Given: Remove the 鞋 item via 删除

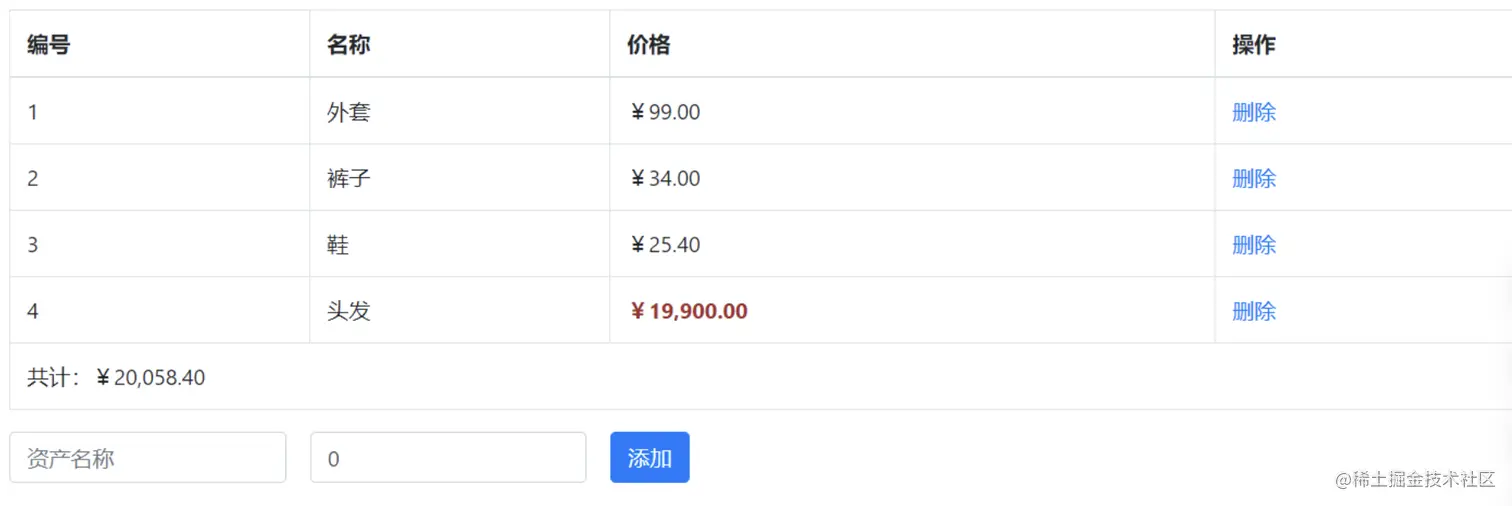Looking at the screenshot, I should tap(1254, 245).
